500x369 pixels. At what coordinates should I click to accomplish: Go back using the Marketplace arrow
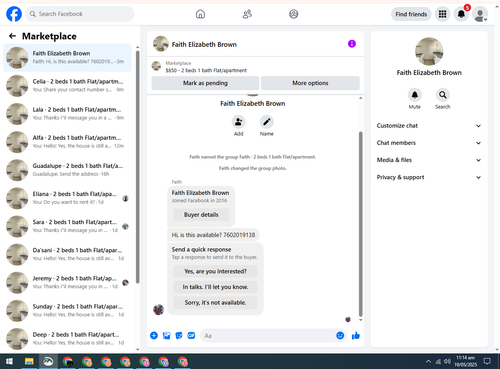(x=13, y=36)
